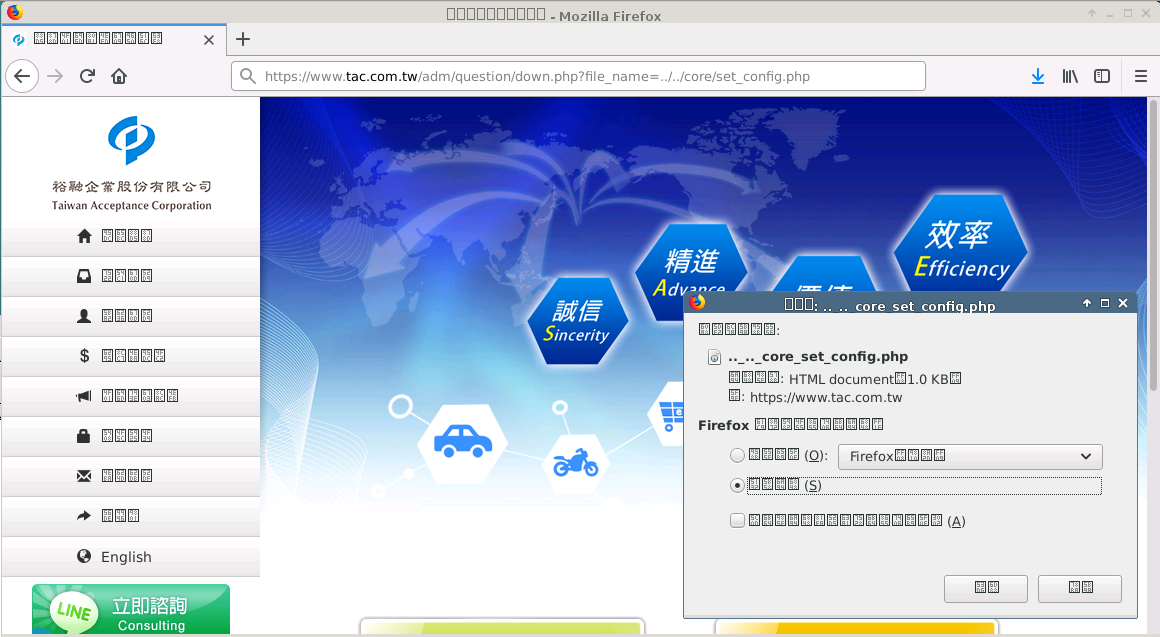Open a new tab with plus button
This screenshot has height=637, width=1160.
(243, 39)
